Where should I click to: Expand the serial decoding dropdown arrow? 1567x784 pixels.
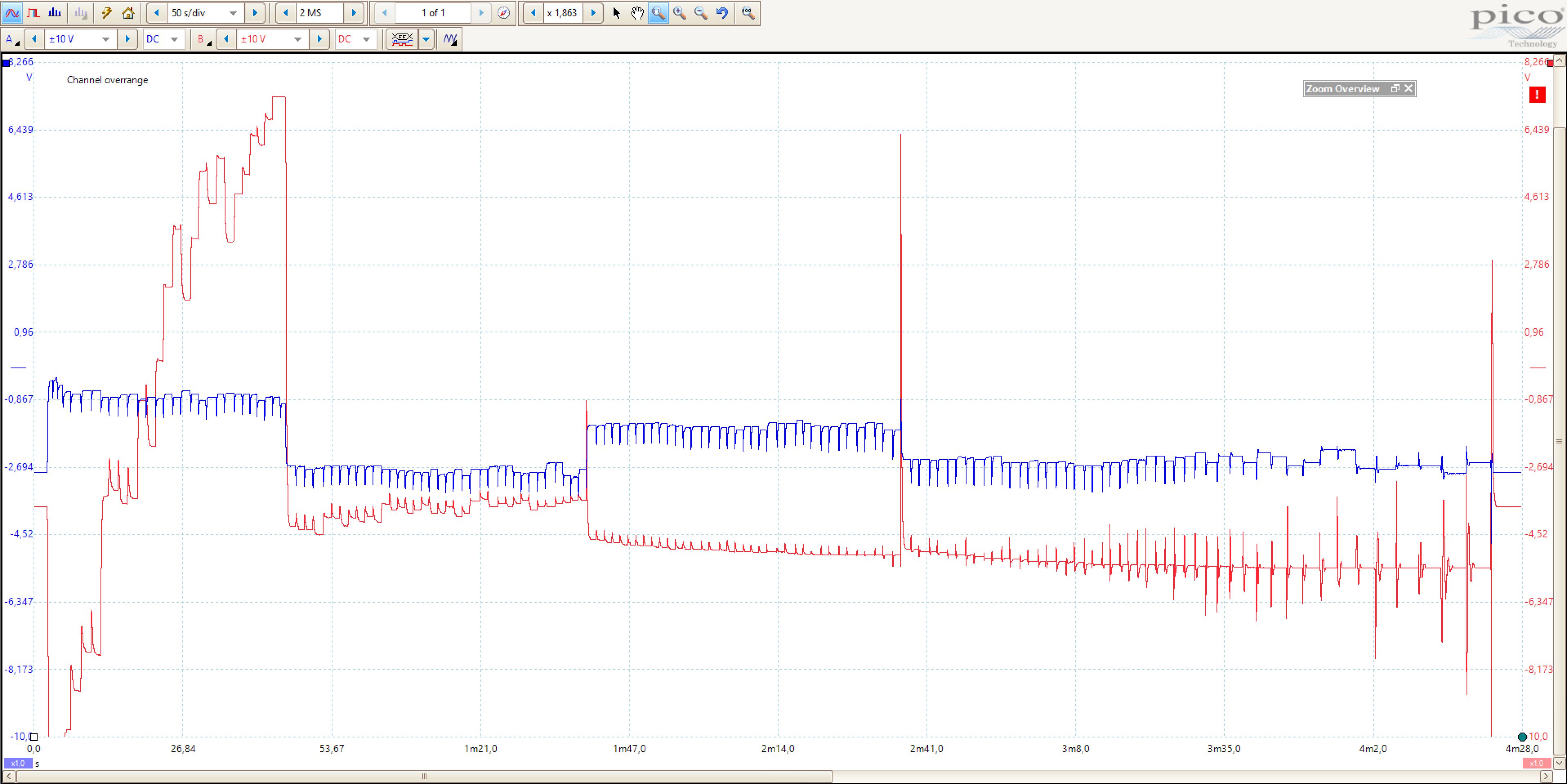pos(426,39)
